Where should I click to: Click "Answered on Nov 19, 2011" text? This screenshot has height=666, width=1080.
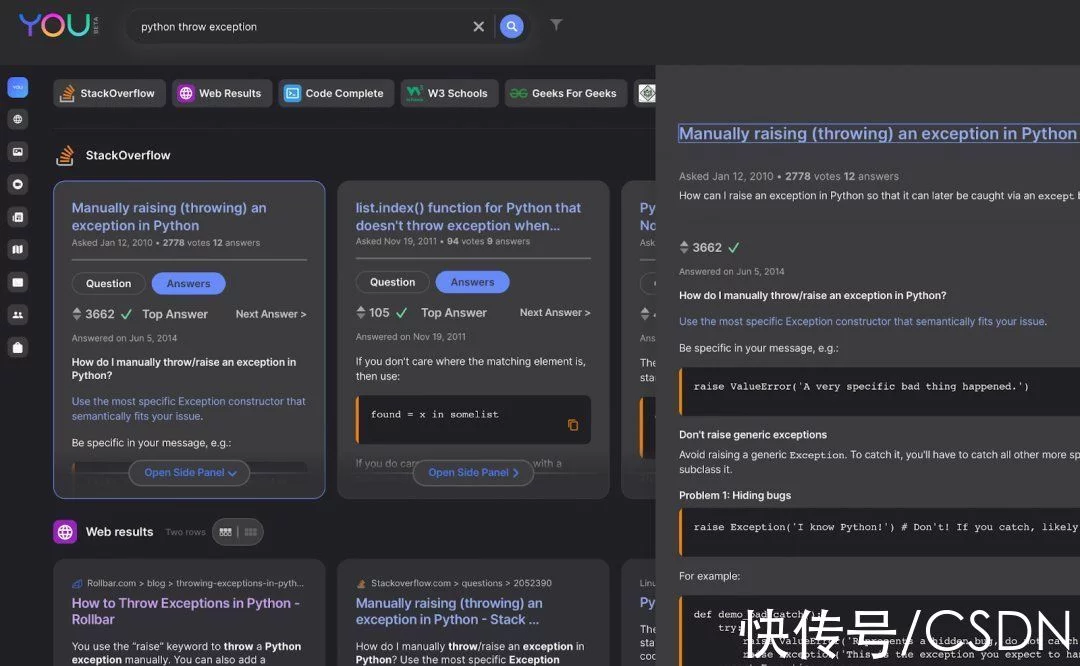click(x=411, y=337)
